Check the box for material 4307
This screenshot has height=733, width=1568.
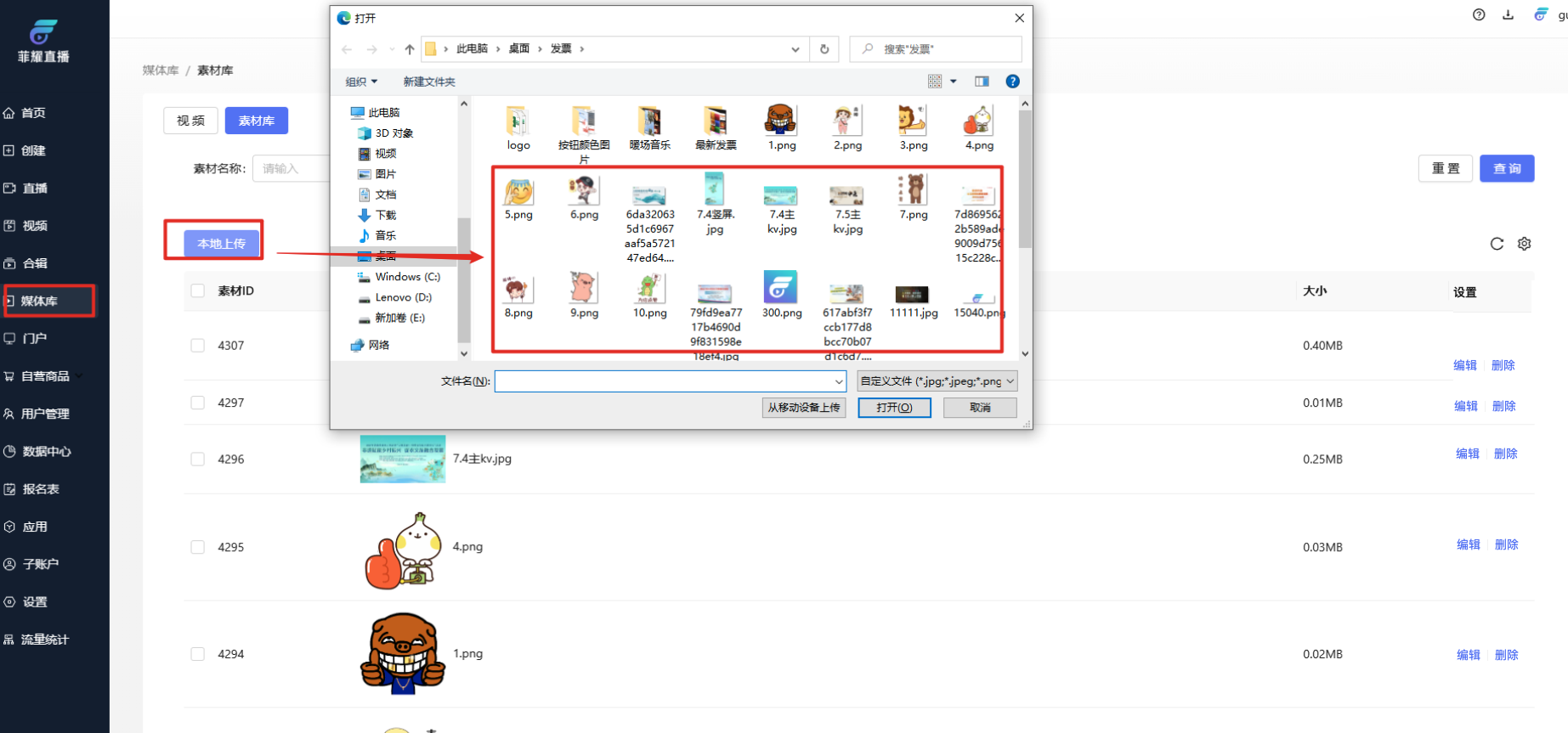(198, 346)
